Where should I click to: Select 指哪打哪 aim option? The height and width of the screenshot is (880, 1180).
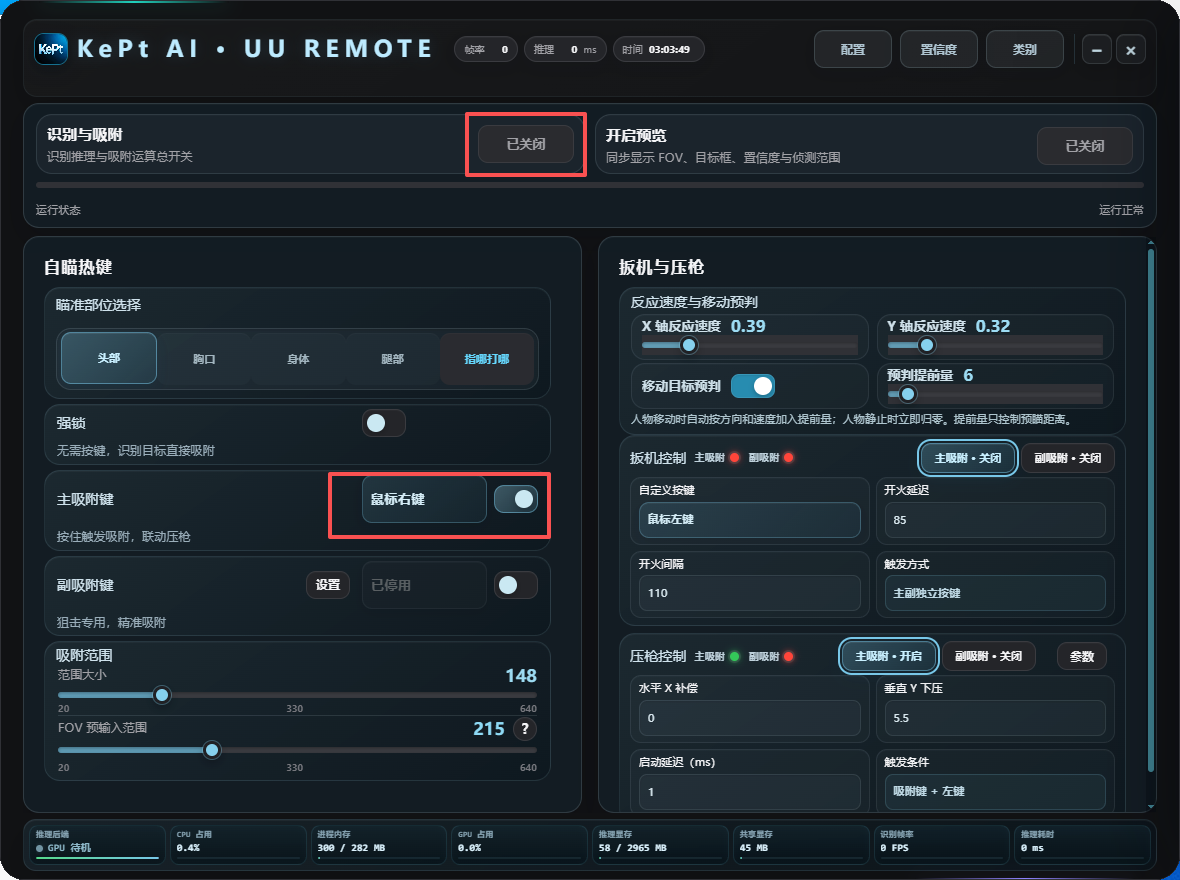487,359
